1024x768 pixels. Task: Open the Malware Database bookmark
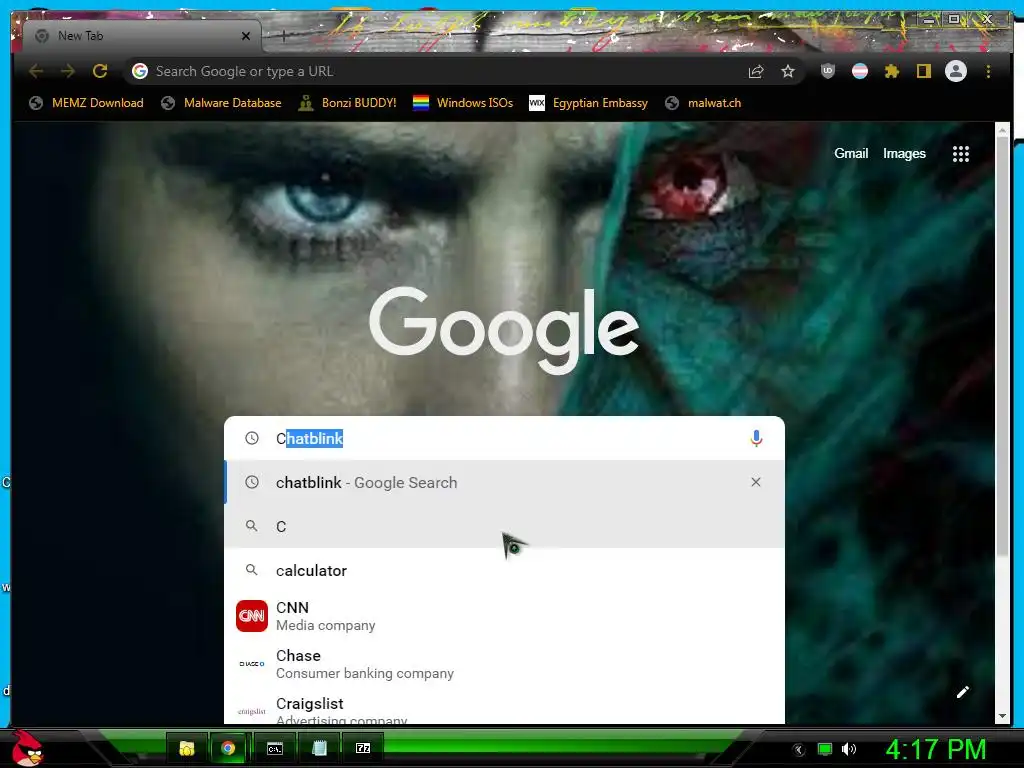(221, 103)
